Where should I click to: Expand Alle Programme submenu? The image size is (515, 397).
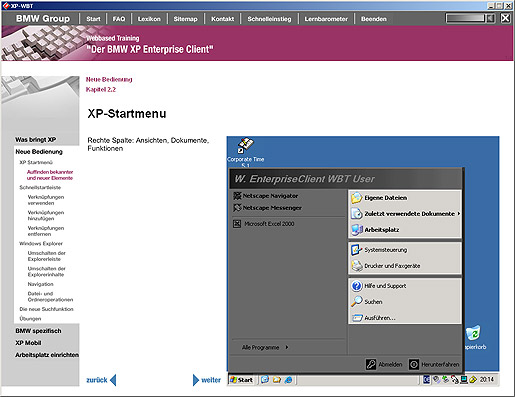click(265, 347)
